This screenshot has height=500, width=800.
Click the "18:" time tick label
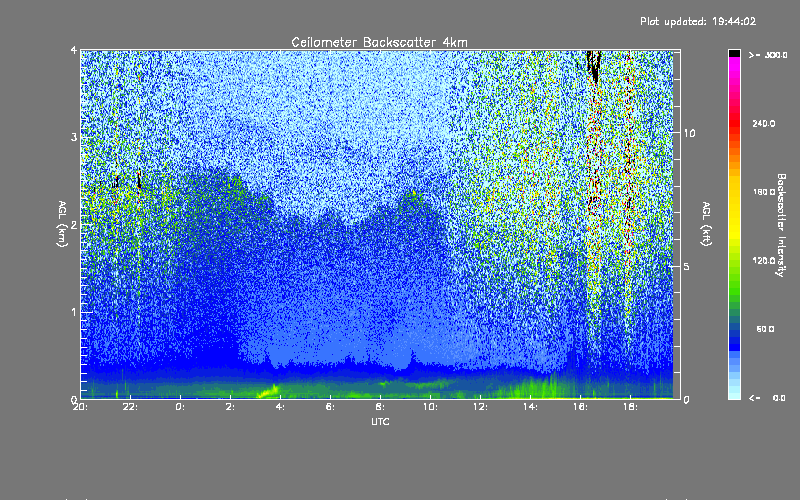(630, 407)
